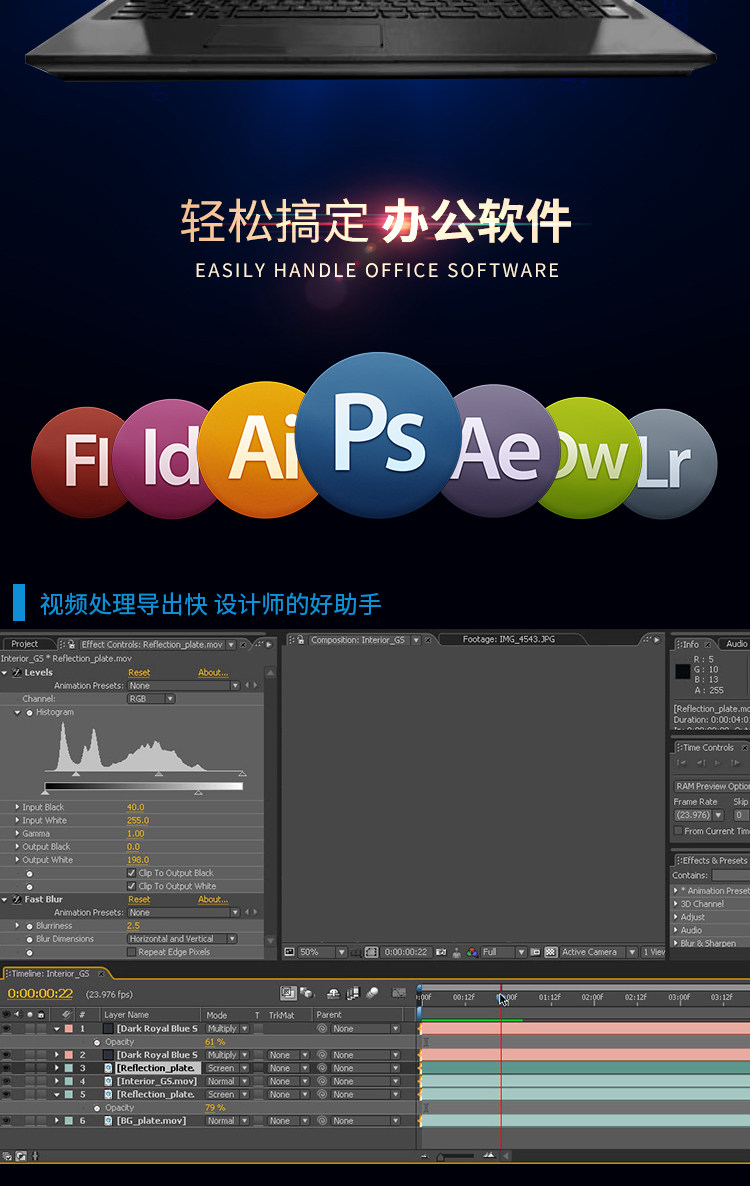The height and width of the screenshot is (1186, 750).
Task: Click the Blurriness stopwatch icon
Action: 29,926
